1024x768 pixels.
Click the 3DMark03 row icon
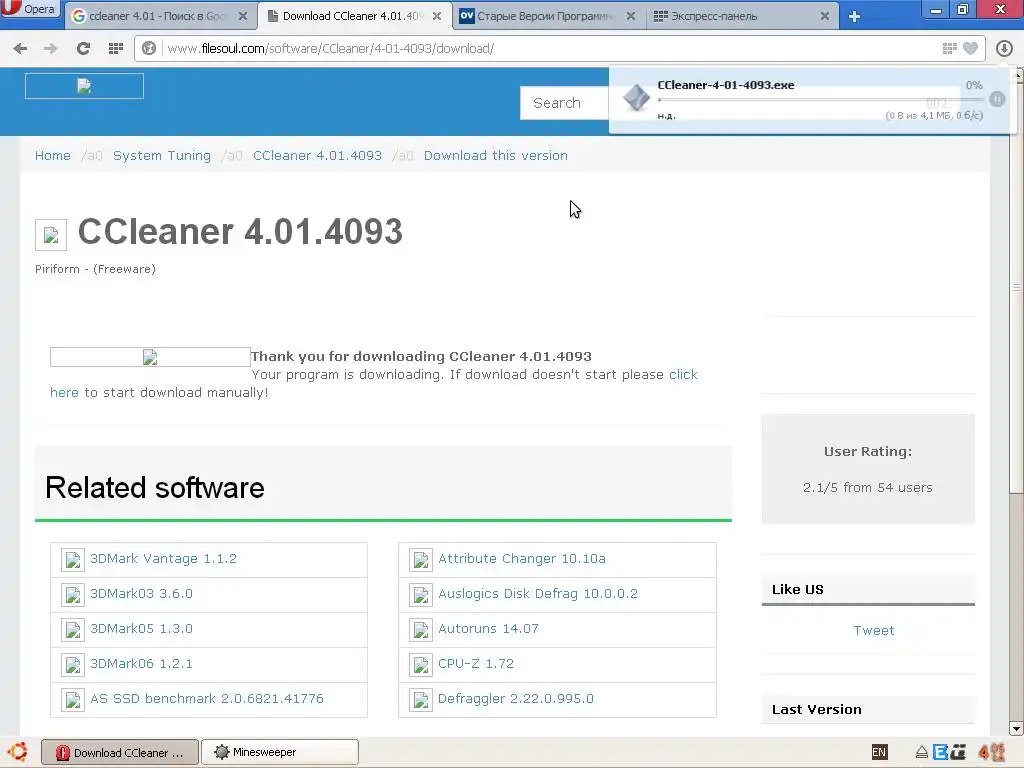(72, 595)
